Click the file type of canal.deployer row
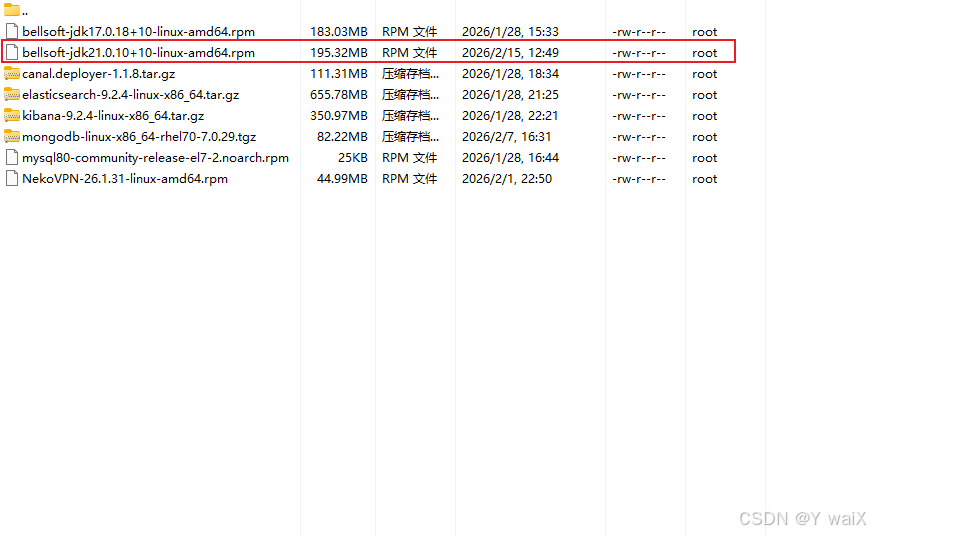960x536 pixels. (410, 74)
